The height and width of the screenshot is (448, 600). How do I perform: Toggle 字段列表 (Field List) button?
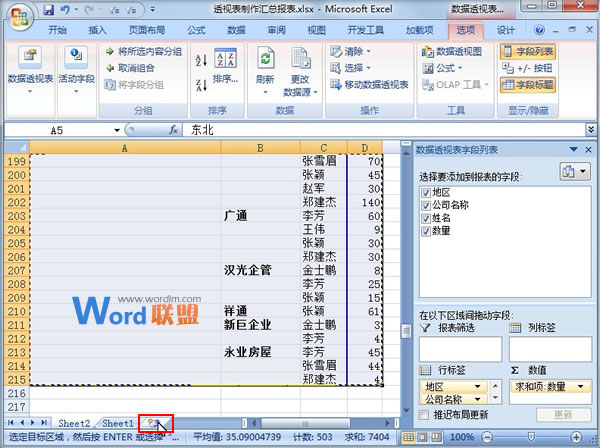pyautogui.click(x=528, y=51)
